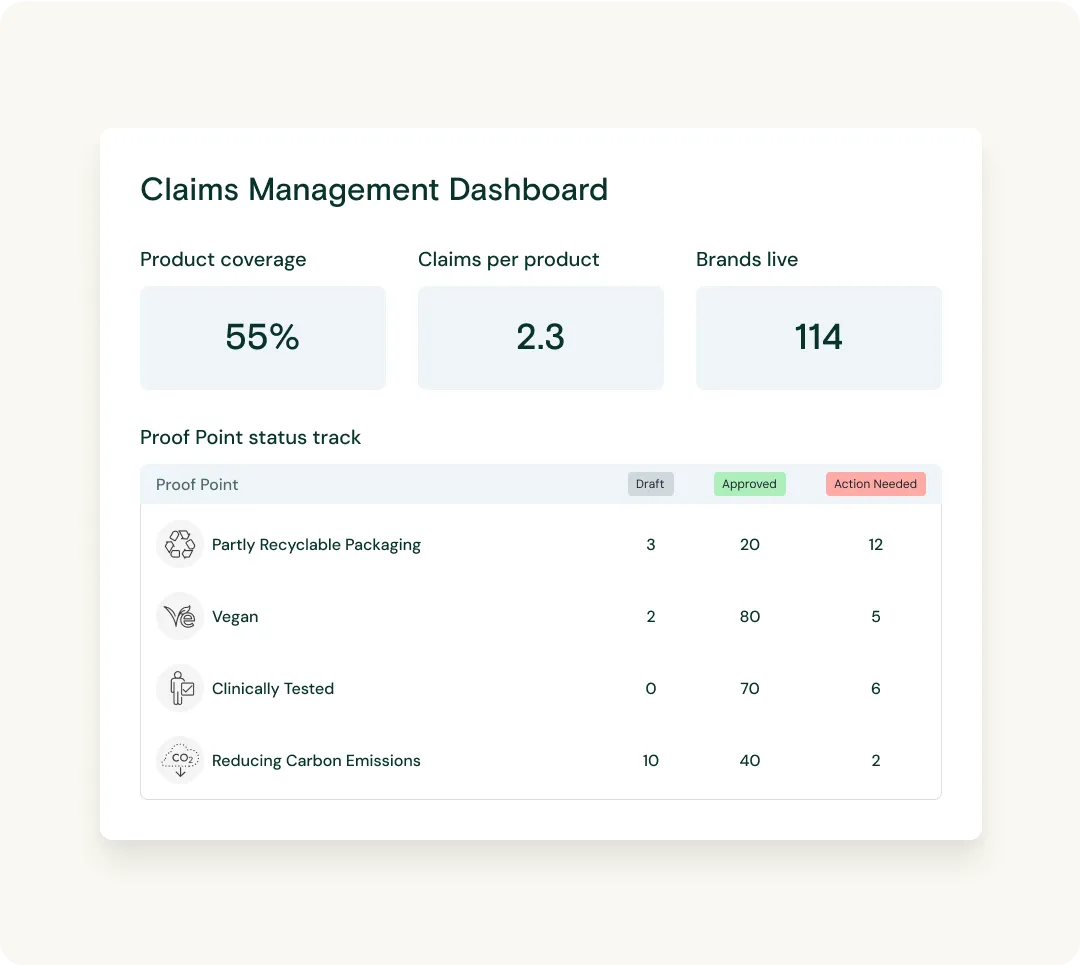Select the Clinically Tested proof point
The width and height of the screenshot is (1080, 965).
point(272,688)
